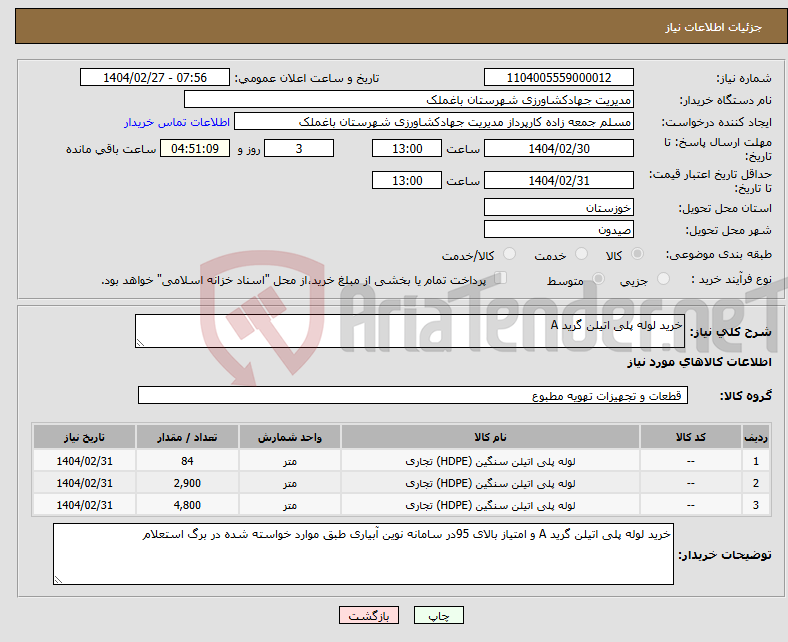Screen dimensions: 788x642
Task: Click quantity 2,900 in row 2
Action: click(187, 483)
